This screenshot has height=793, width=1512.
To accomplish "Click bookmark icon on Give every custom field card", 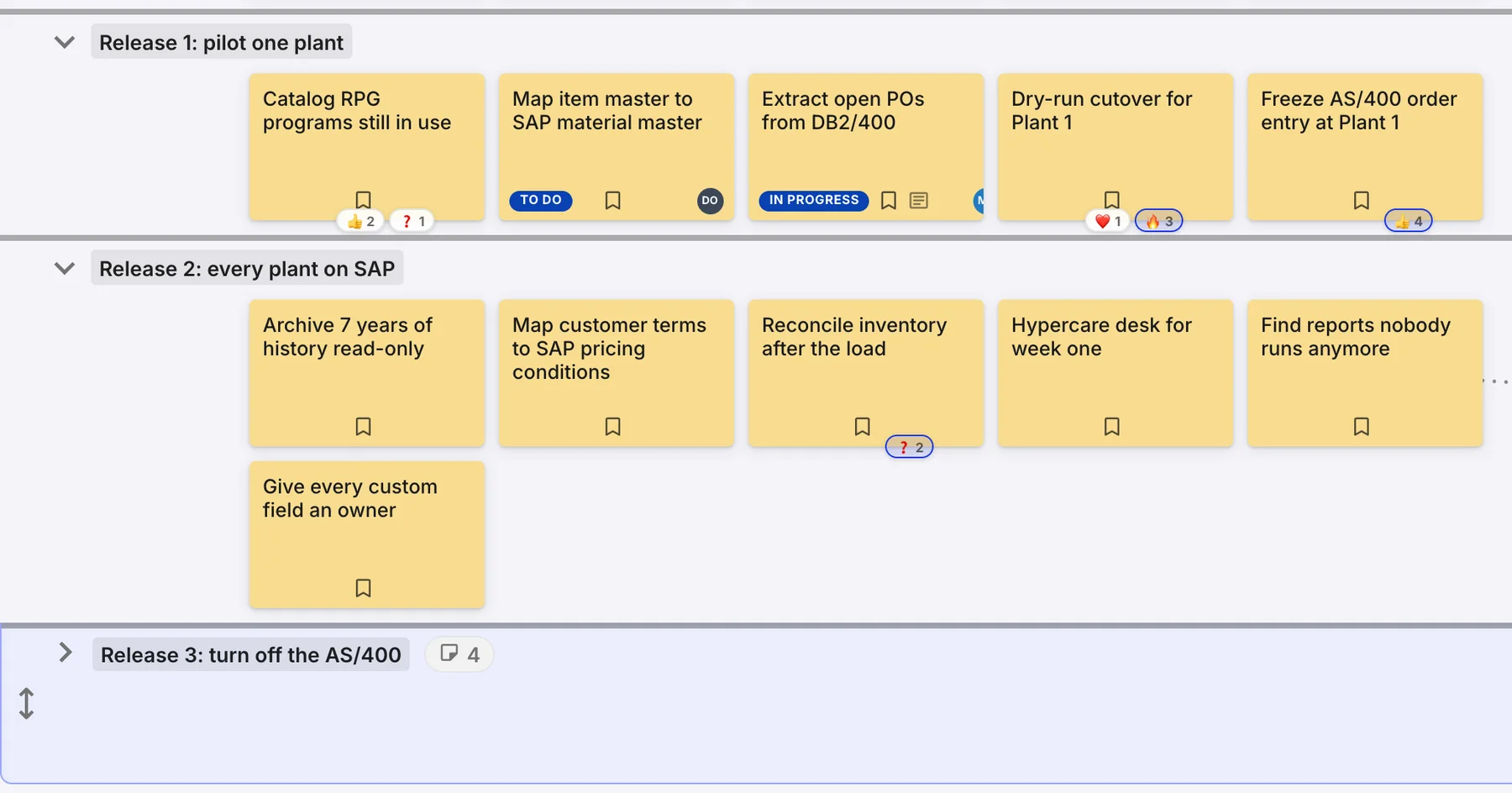I will (x=363, y=588).
